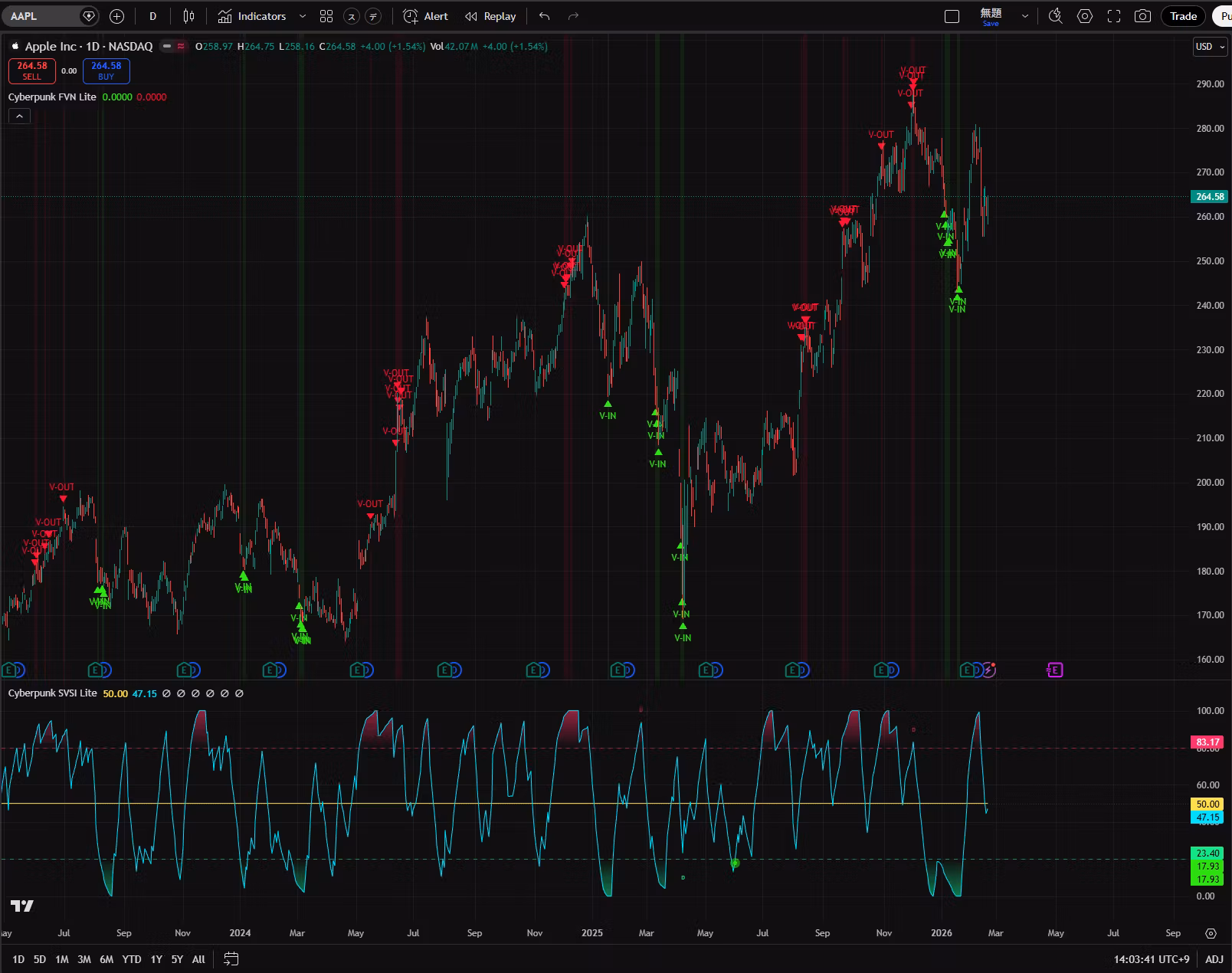Enter fullscreen mode
Screen dimensions: 1232x973
pos(1114,16)
